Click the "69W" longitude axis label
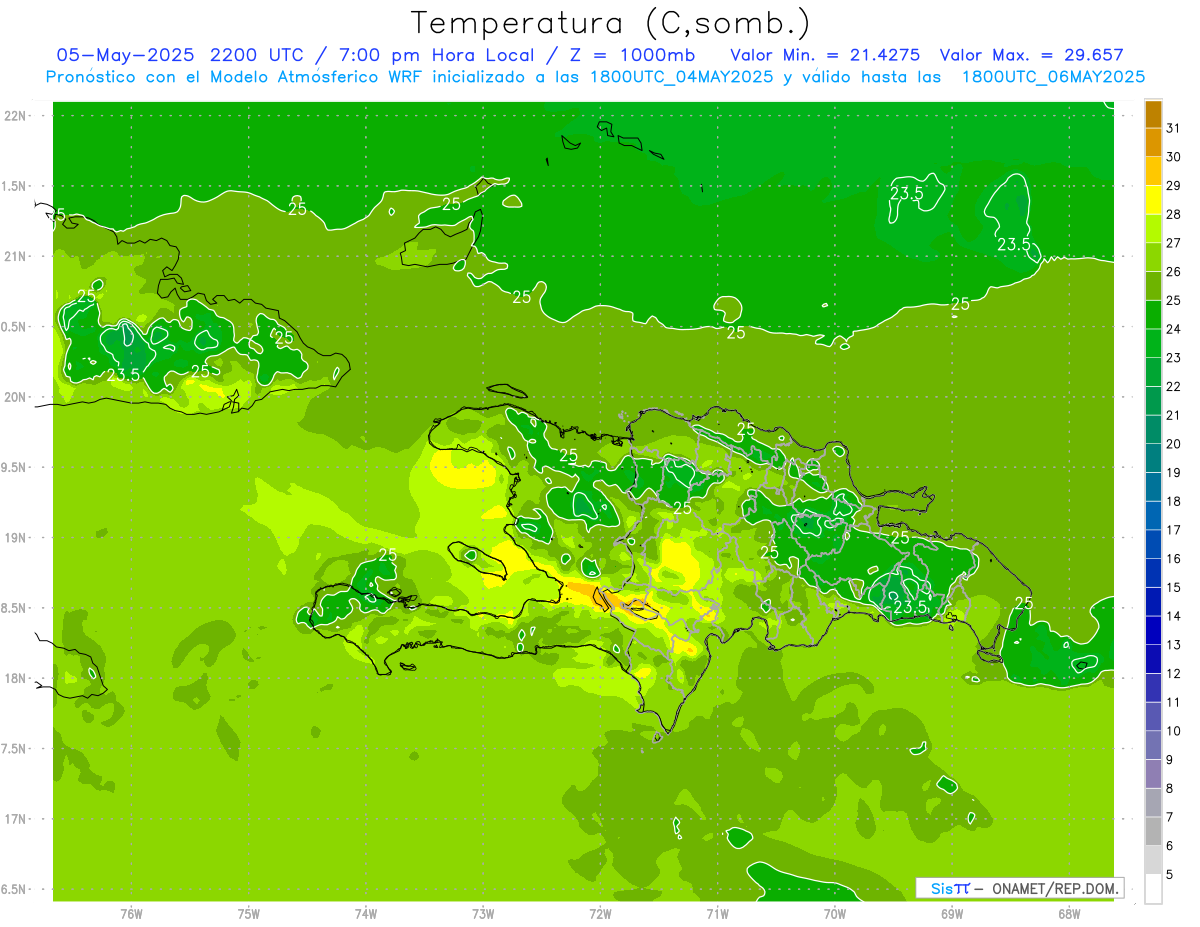1200x927 pixels. point(952,913)
